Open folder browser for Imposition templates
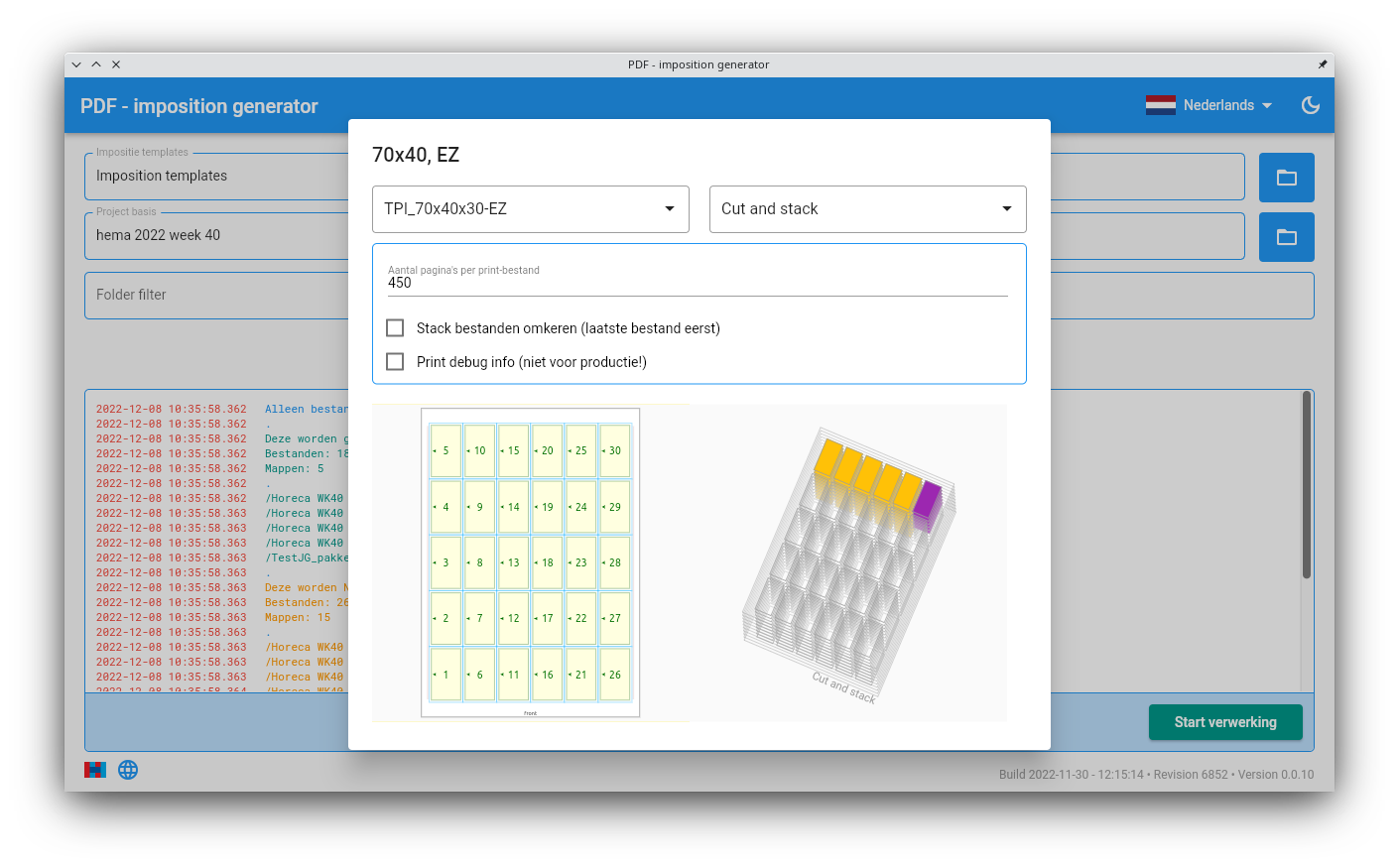The image size is (1399, 868). (1286, 178)
